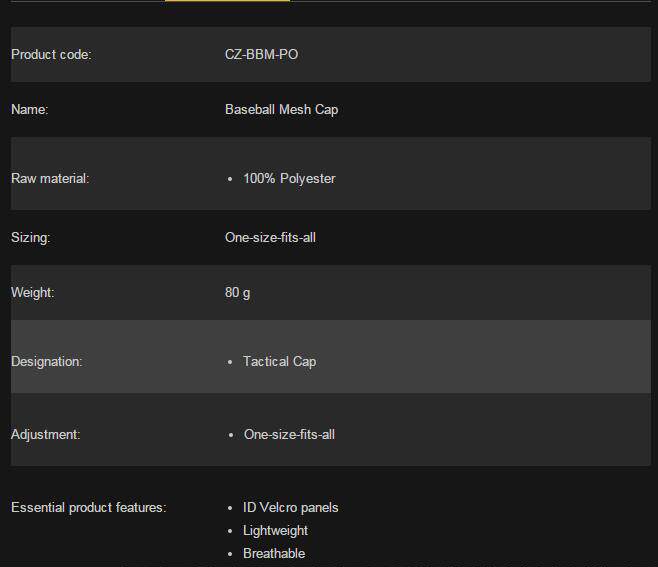The image size is (658, 567).
Task: Select the Tactical Cap list item
Action: click(279, 361)
